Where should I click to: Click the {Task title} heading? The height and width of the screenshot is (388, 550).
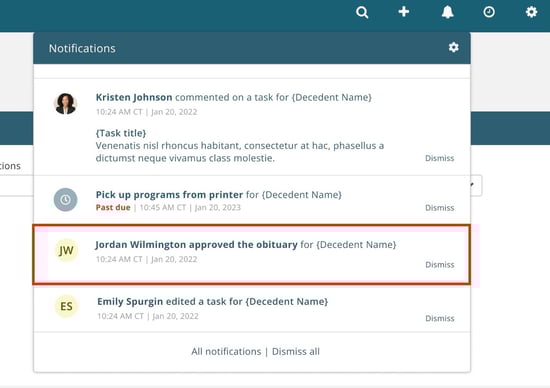pyautogui.click(x=121, y=133)
